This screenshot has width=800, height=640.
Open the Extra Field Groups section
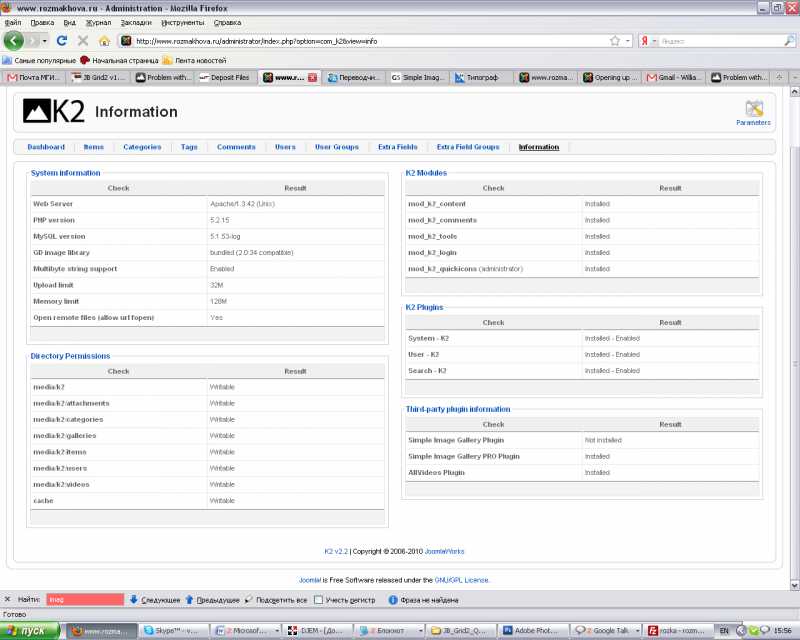pos(468,147)
